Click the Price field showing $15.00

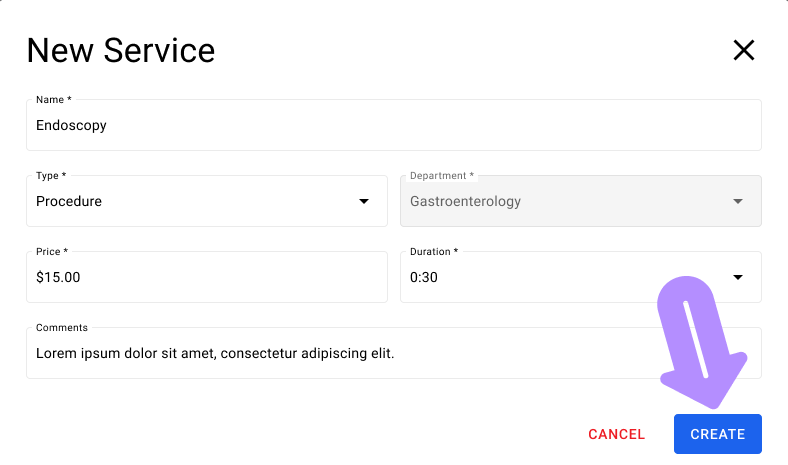pos(206,277)
